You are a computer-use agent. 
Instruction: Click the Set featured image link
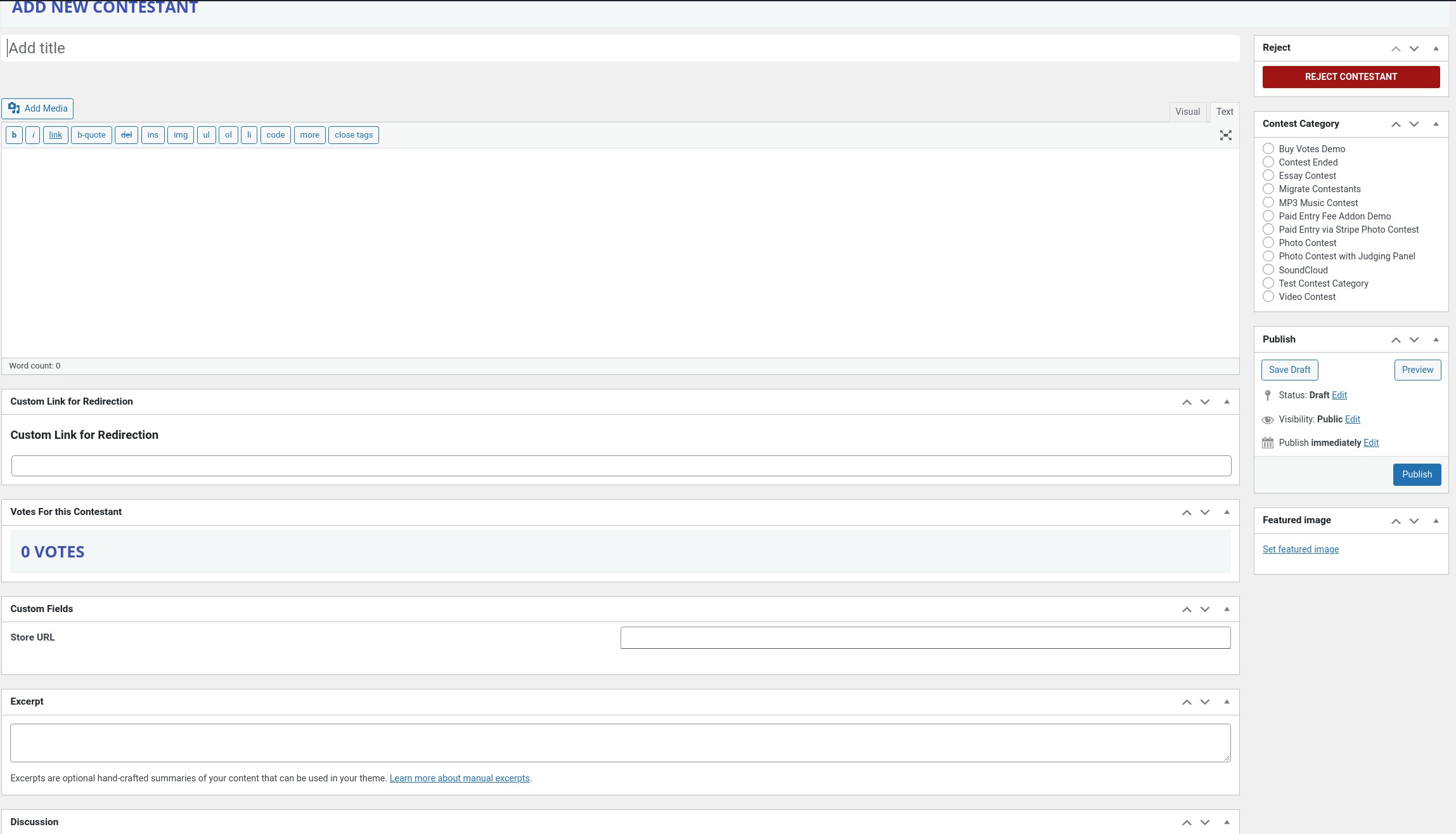coord(1300,549)
